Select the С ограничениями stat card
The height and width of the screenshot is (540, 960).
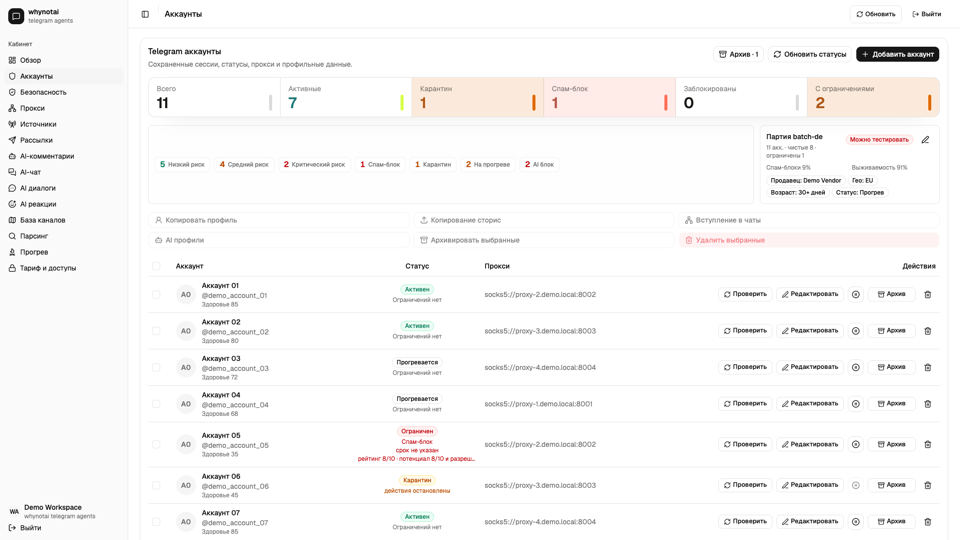tap(873, 97)
